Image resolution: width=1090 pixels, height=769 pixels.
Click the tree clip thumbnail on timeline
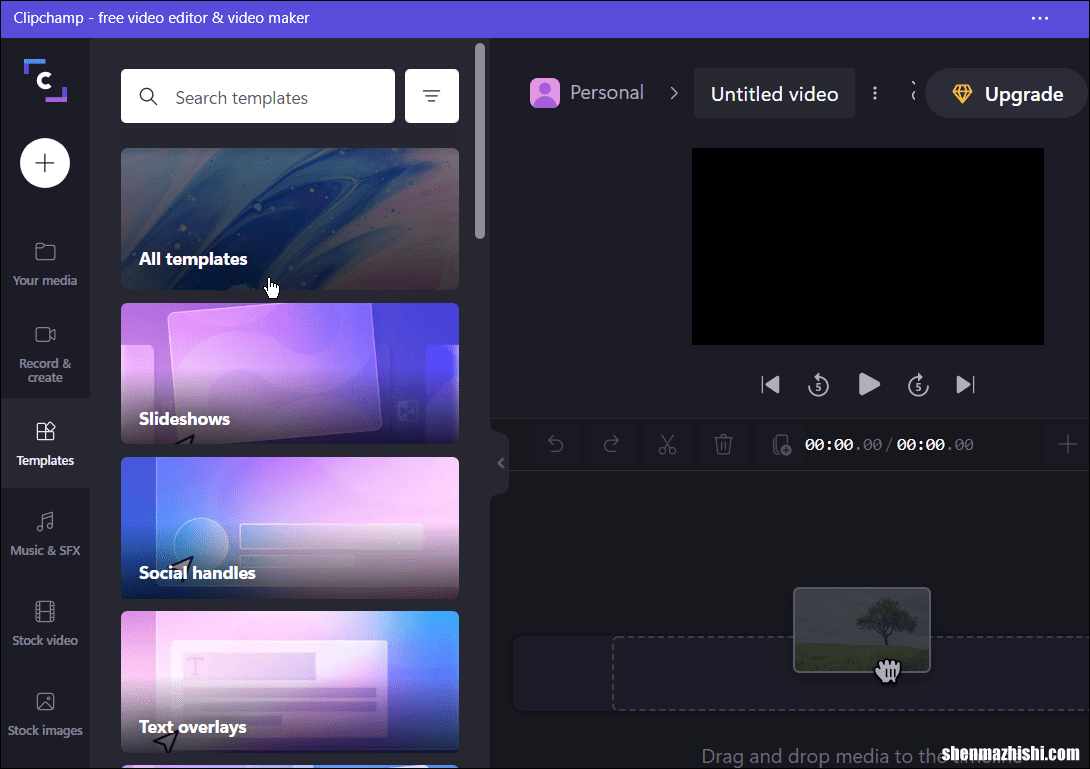tap(862, 630)
